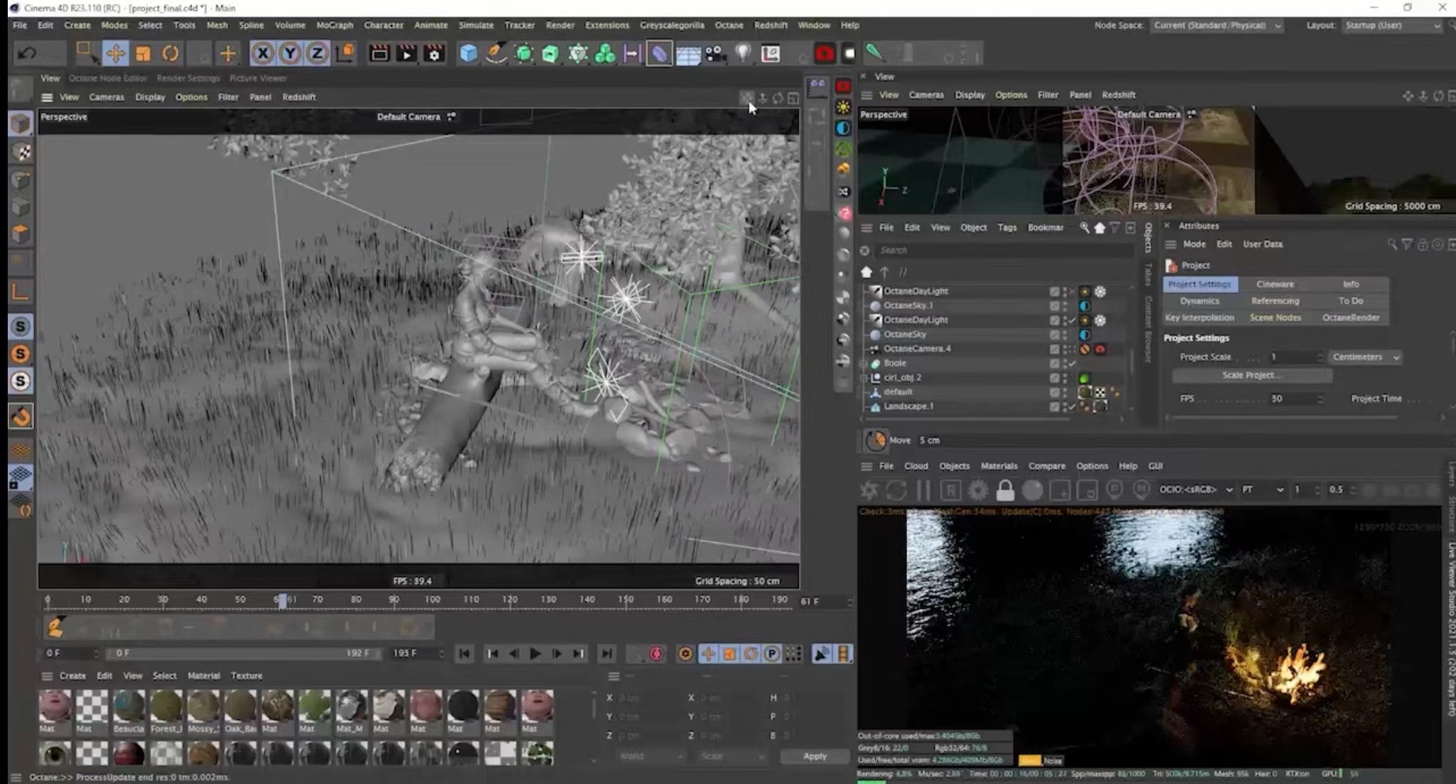The height and width of the screenshot is (784, 1456).
Task: Click the Apply button in coordinates
Action: pyautogui.click(x=815, y=756)
